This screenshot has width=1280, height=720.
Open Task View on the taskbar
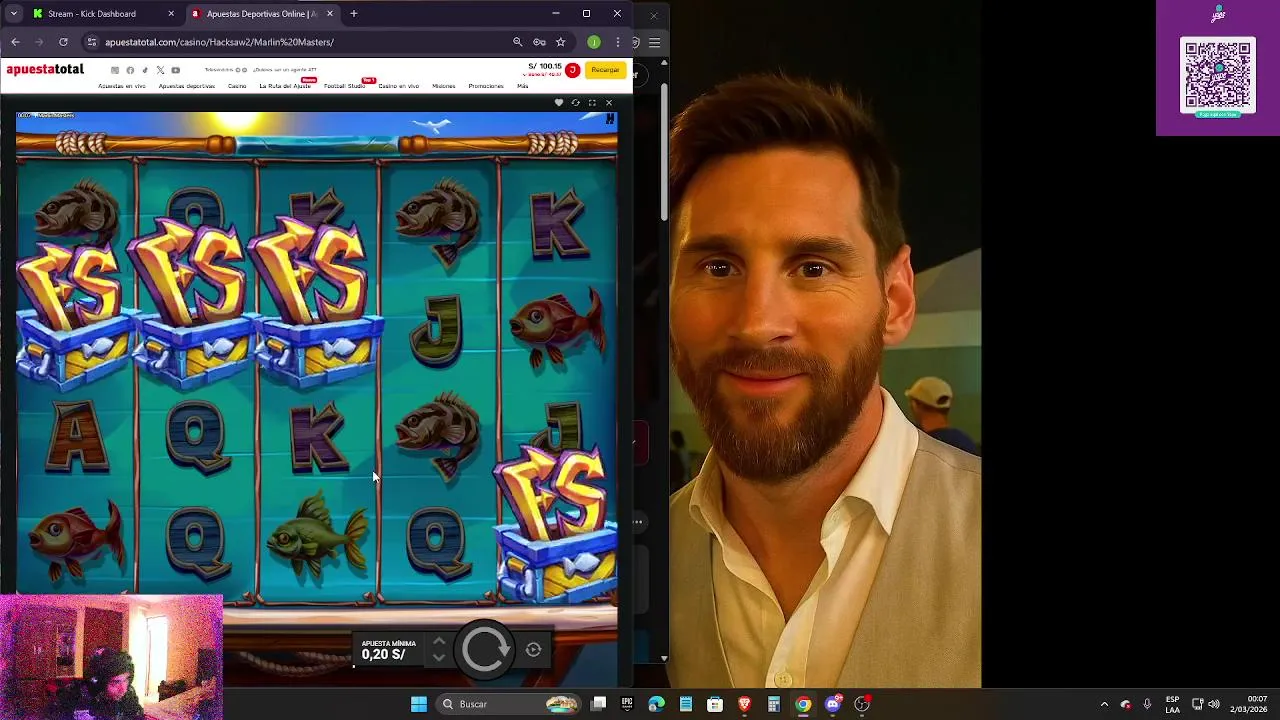point(598,704)
